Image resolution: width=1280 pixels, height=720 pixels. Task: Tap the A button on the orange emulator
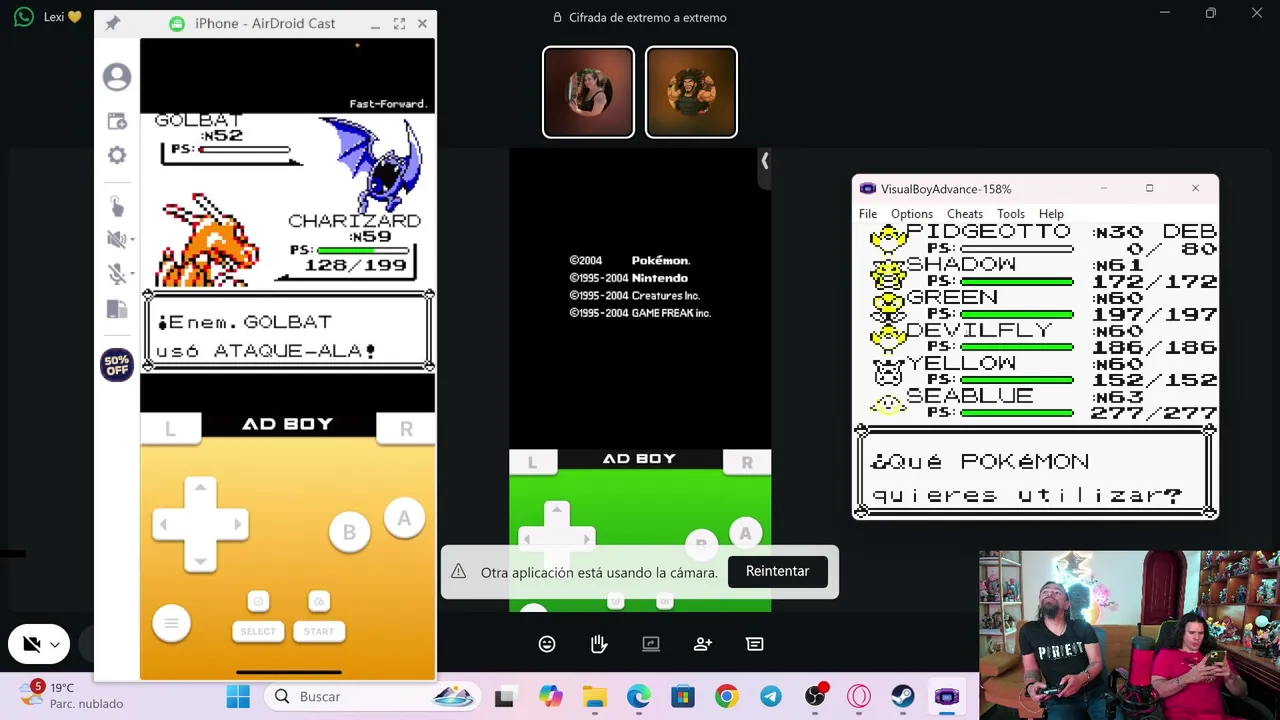point(404,519)
